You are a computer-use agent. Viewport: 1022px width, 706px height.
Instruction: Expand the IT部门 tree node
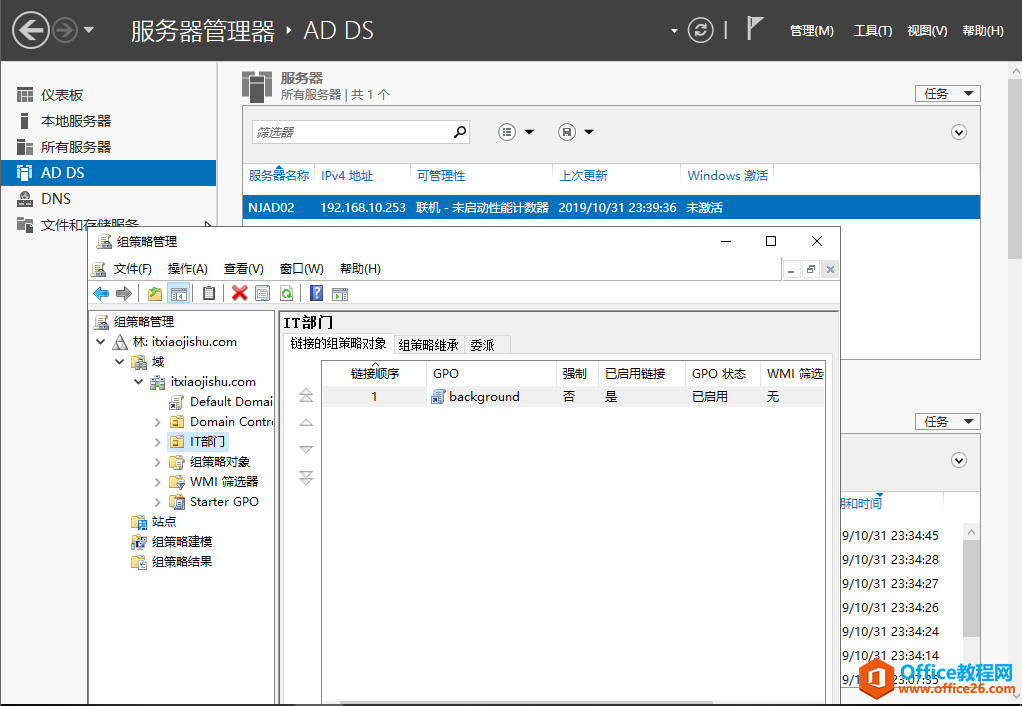[x=158, y=442]
